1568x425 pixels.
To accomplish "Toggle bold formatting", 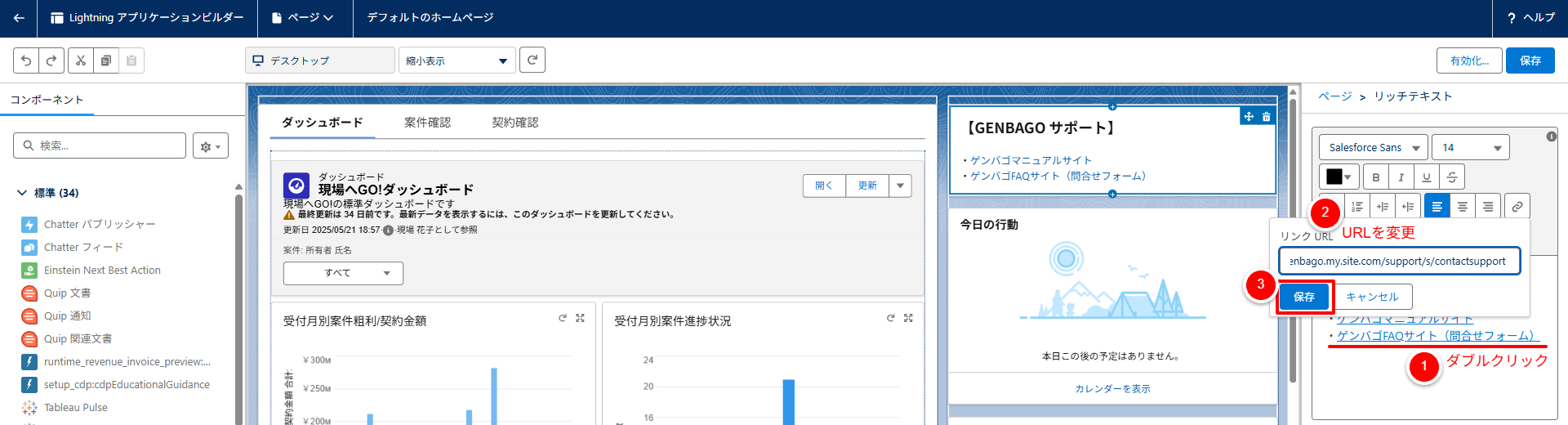I will (1376, 177).
